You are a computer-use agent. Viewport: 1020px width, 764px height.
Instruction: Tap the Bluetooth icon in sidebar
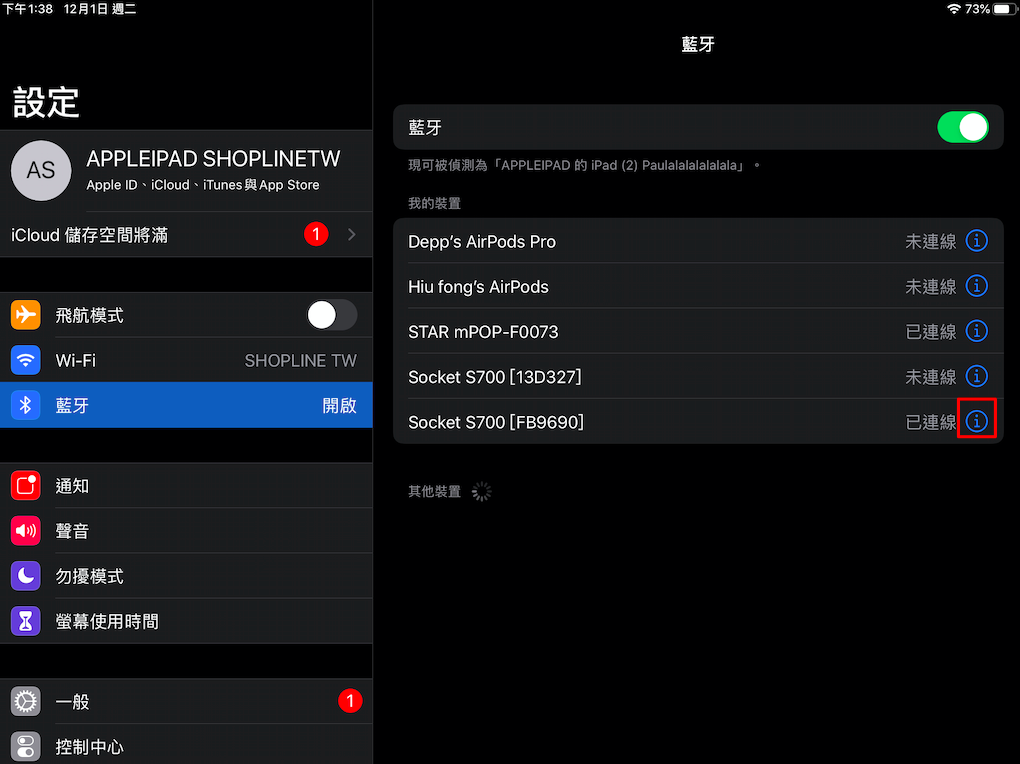[25, 405]
